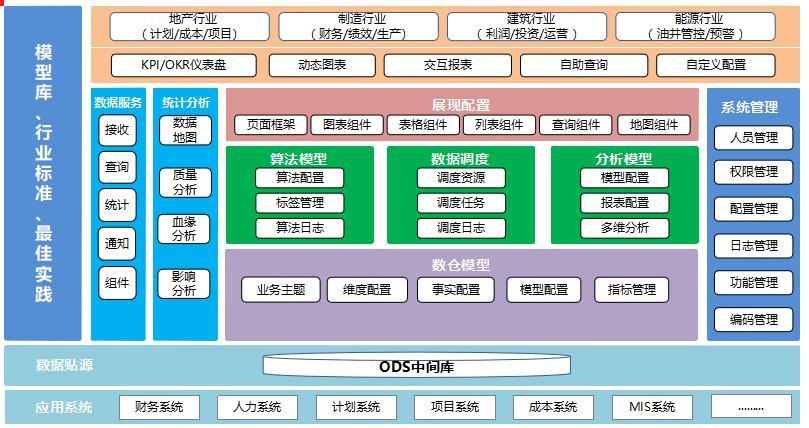This screenshot has width=809, height=428.
Task: Click 人力系统 in 应用系统 row
Action: coord(257,407)
